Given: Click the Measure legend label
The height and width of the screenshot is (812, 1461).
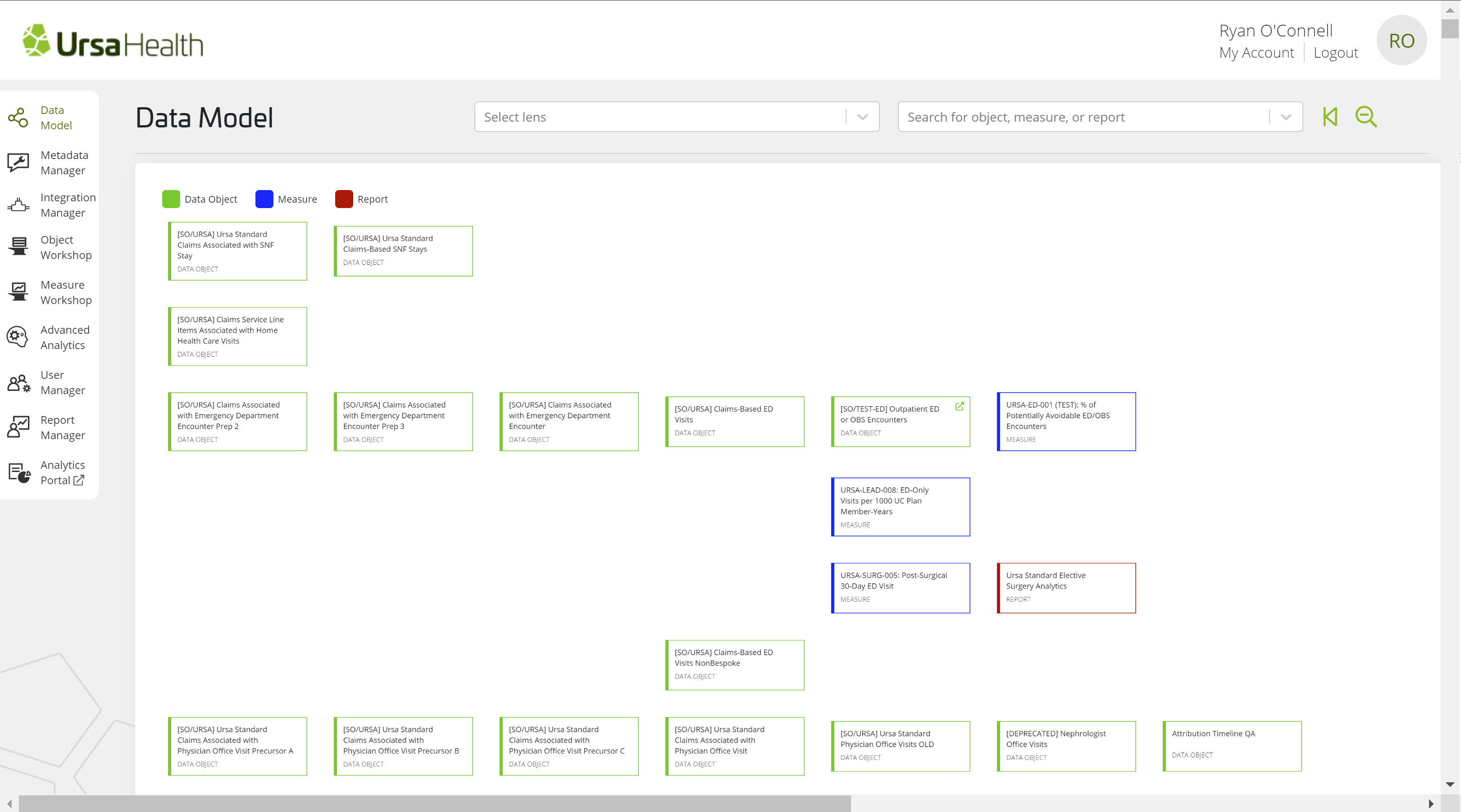Looking at the screenshot, I should pyautogui.click(x=297, y=199).
